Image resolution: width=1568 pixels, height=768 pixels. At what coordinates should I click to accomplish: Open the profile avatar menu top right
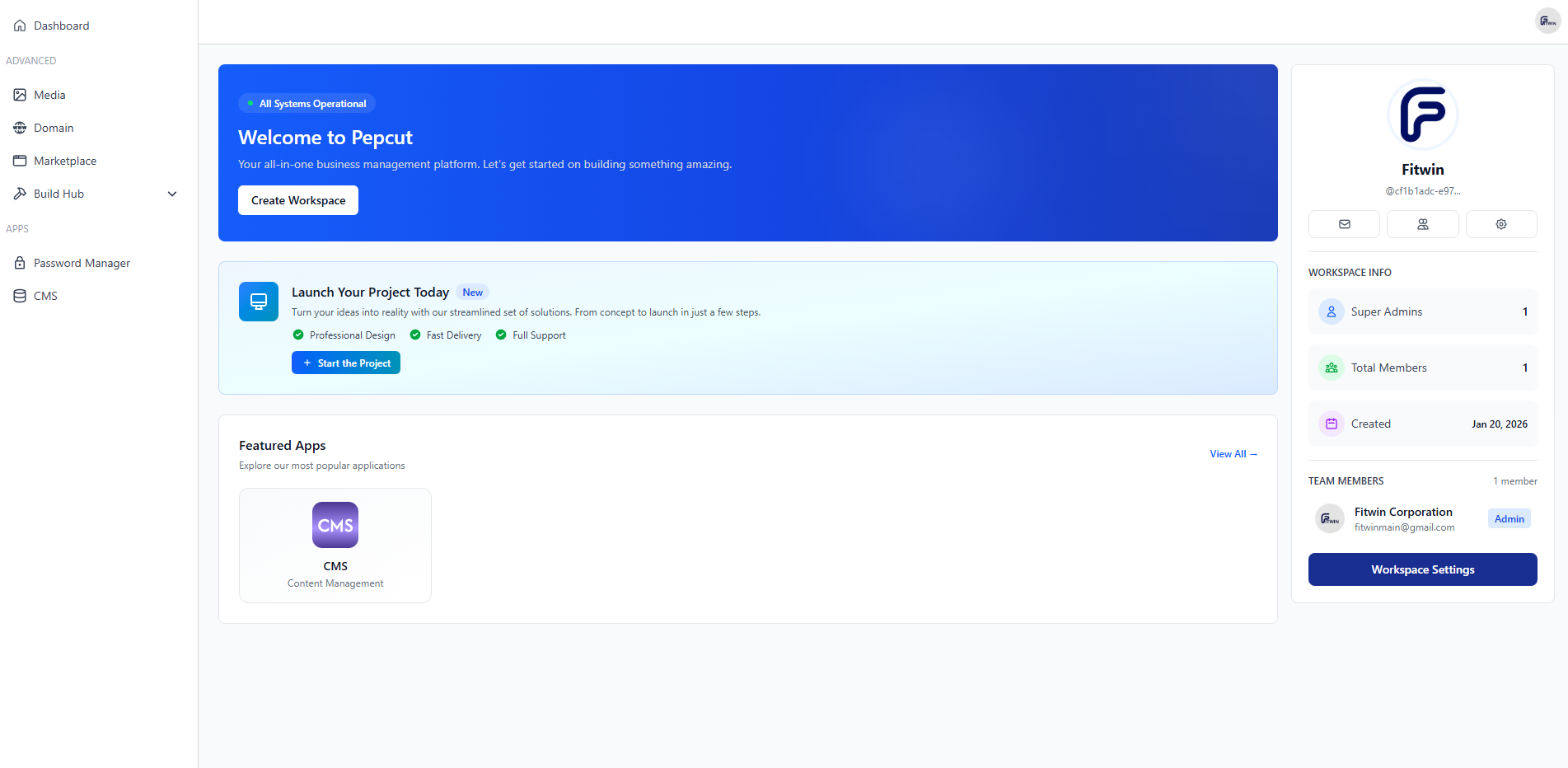click(x=1547, y=21)
